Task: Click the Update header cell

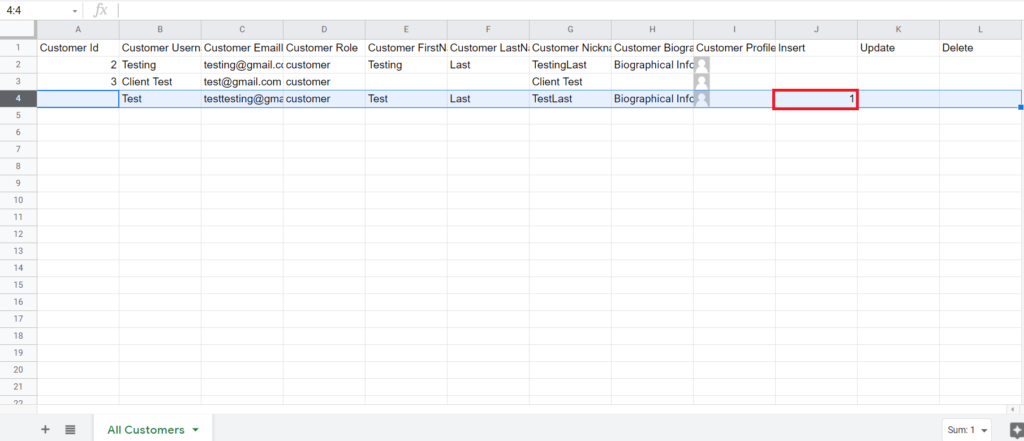Action: (899, 48)
